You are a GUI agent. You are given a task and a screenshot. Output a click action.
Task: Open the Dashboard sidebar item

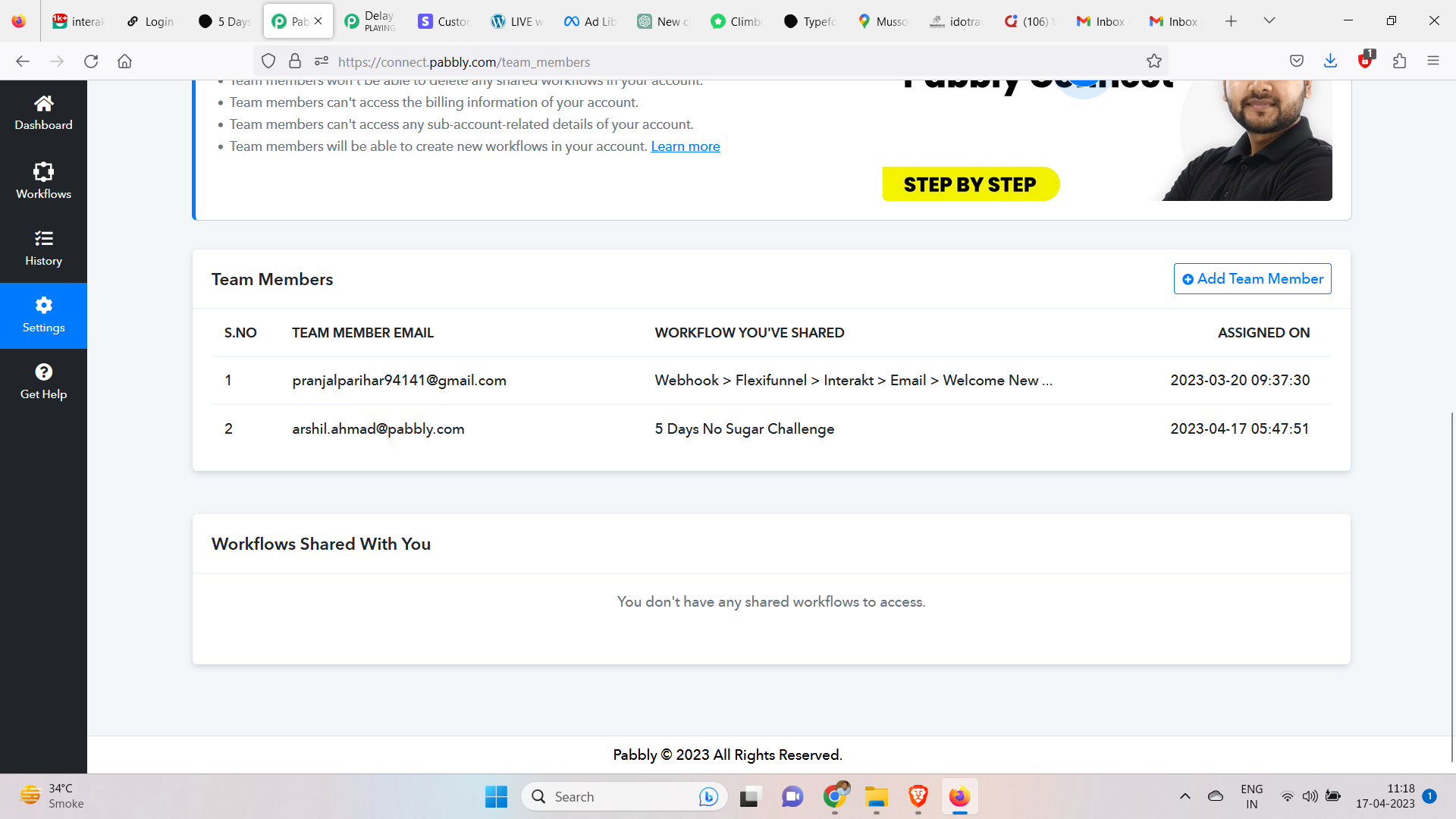43,113
